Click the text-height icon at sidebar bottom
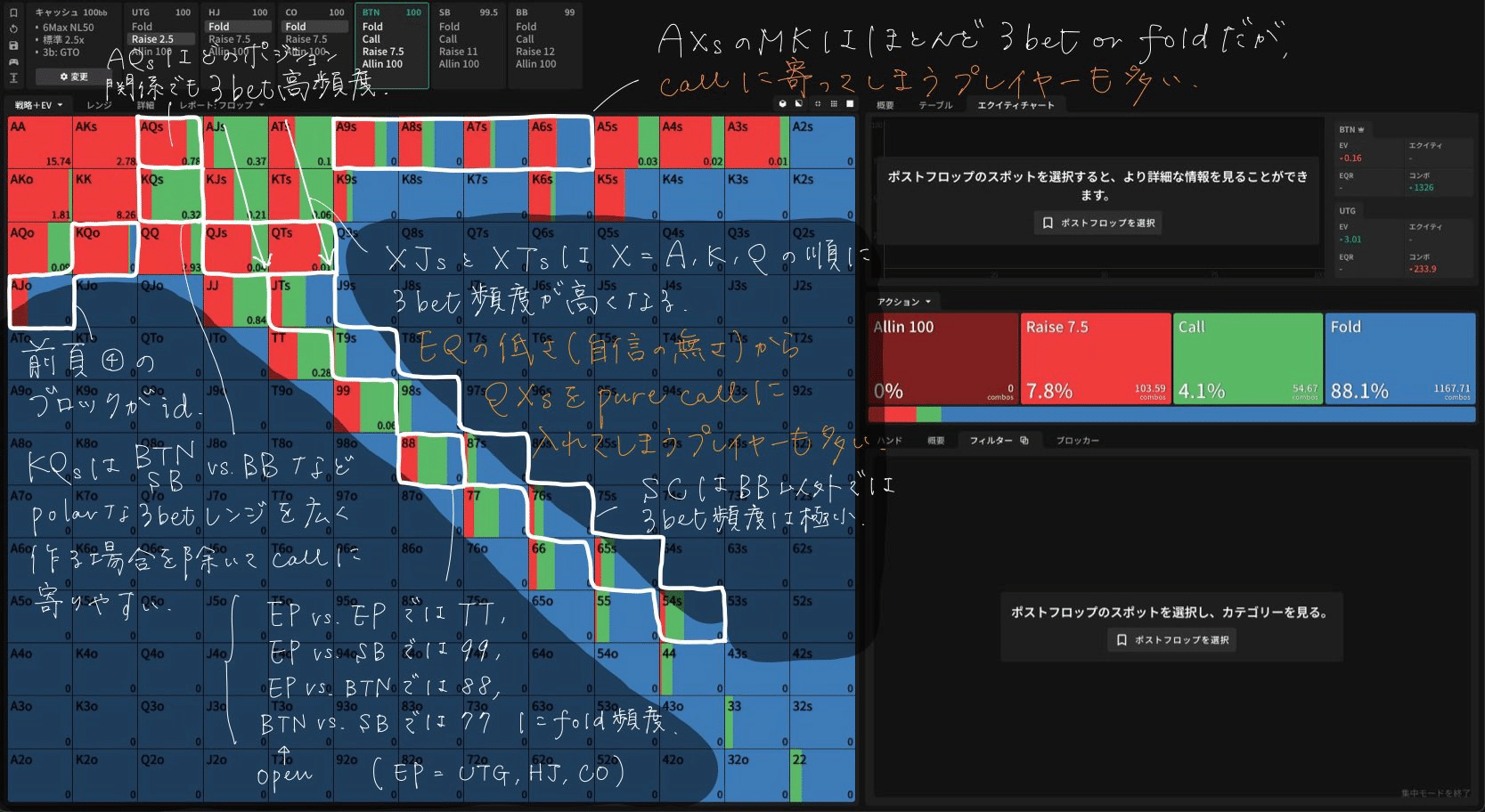 13,78
